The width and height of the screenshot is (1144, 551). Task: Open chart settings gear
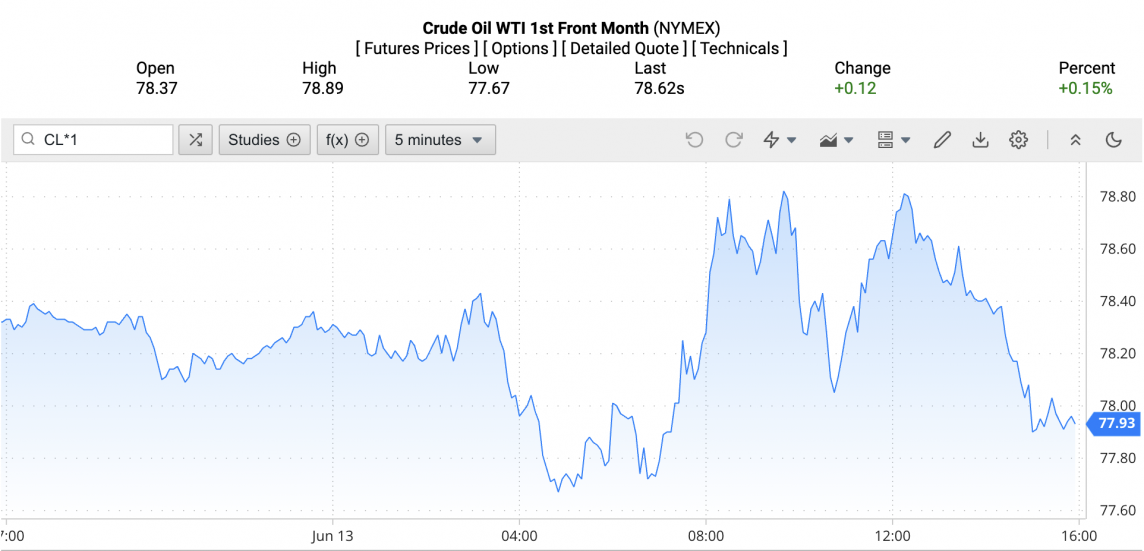(x=1018, y=140)
